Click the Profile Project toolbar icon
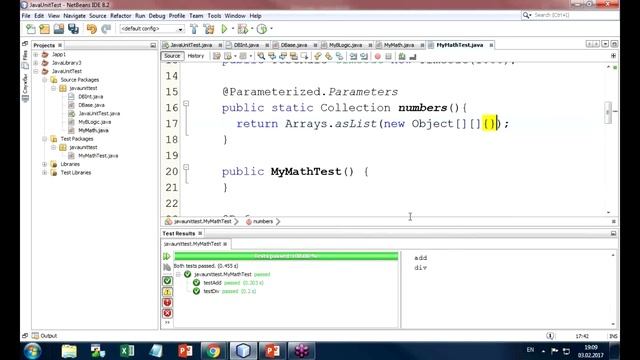The width and height of the screenshot is (640, 360). pyautogui.click(x=262, y=29)
